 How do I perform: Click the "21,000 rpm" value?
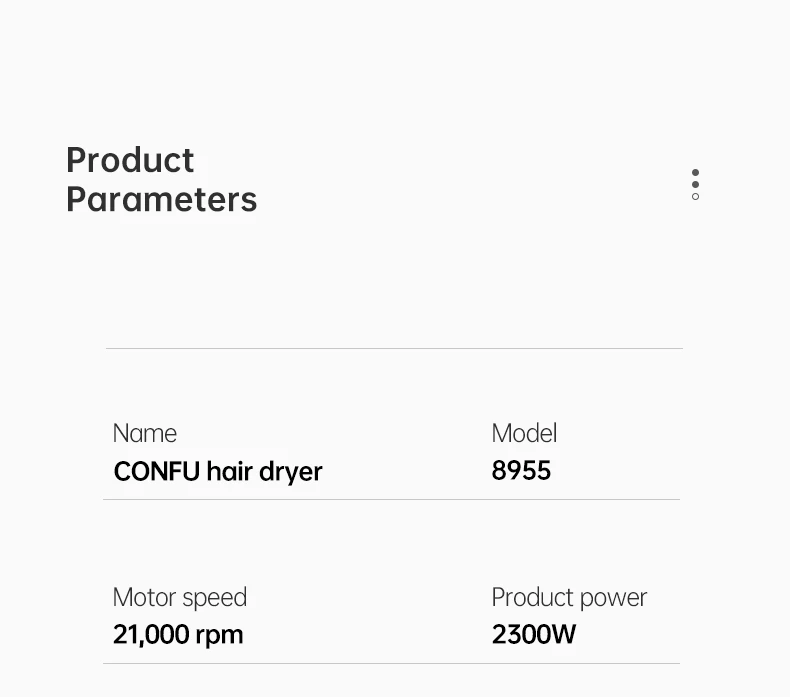coord(178,635)
